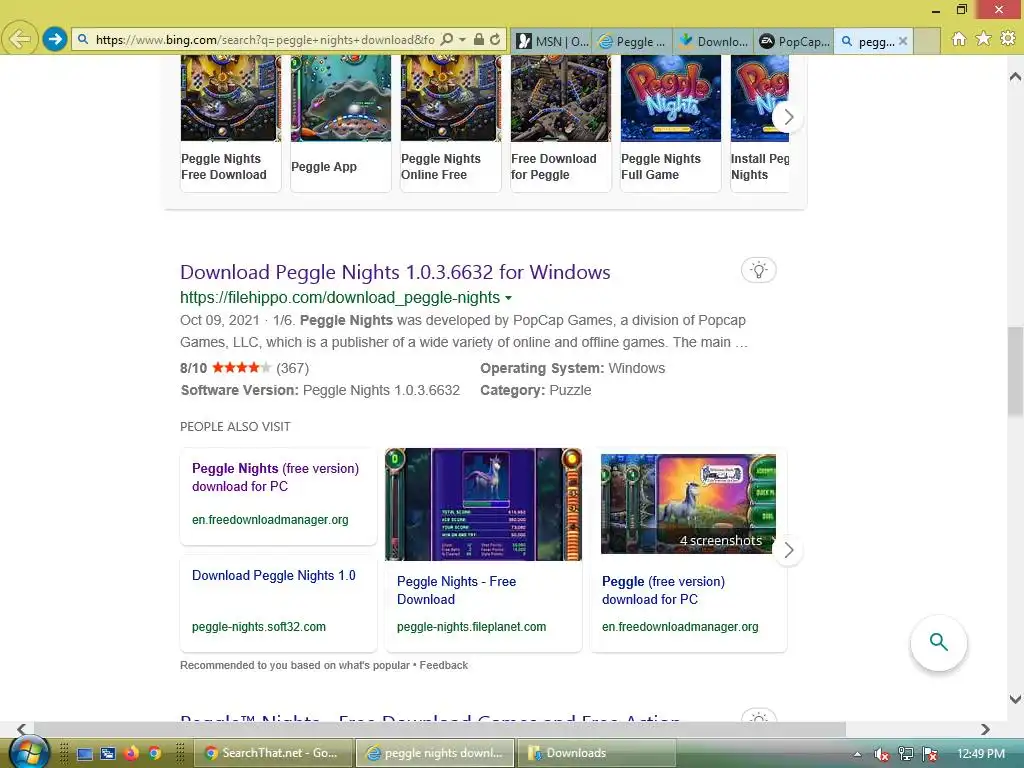Open the 4 screenshots thumbnail

tap(688, 504)
